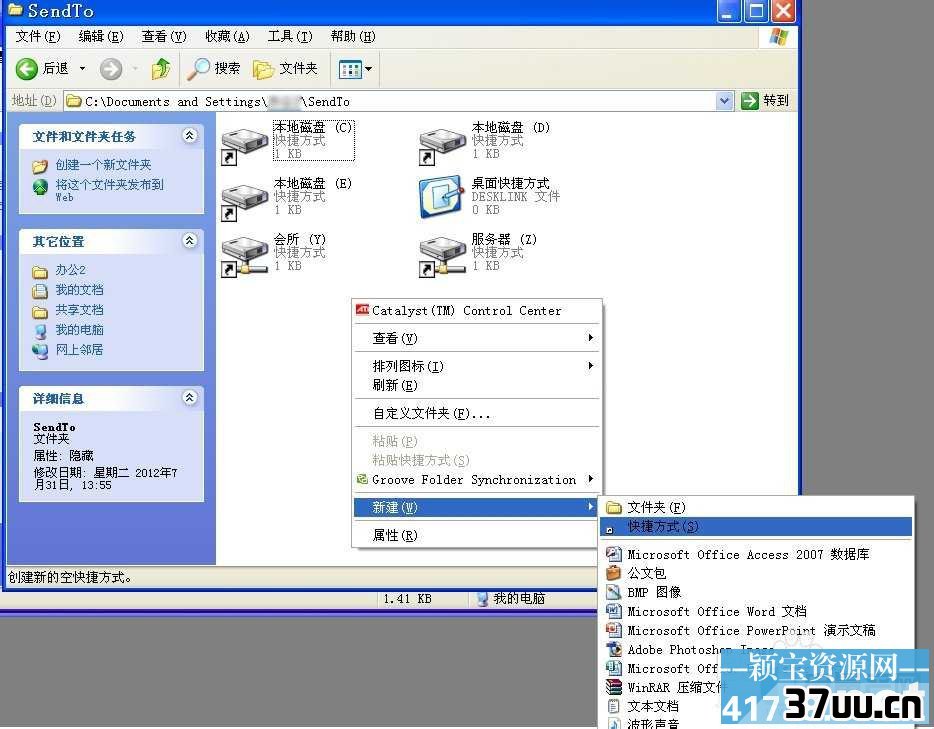934x729 pixels.
Task: Collapse the 详细信息 panel
Action: tap(189, 398)
